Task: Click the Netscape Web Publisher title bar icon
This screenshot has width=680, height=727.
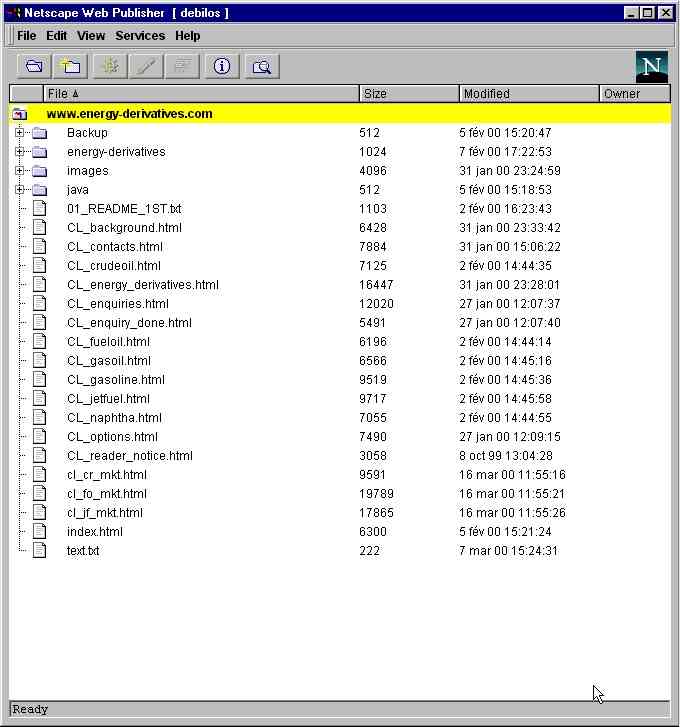Action: click(x=15, y=13)
